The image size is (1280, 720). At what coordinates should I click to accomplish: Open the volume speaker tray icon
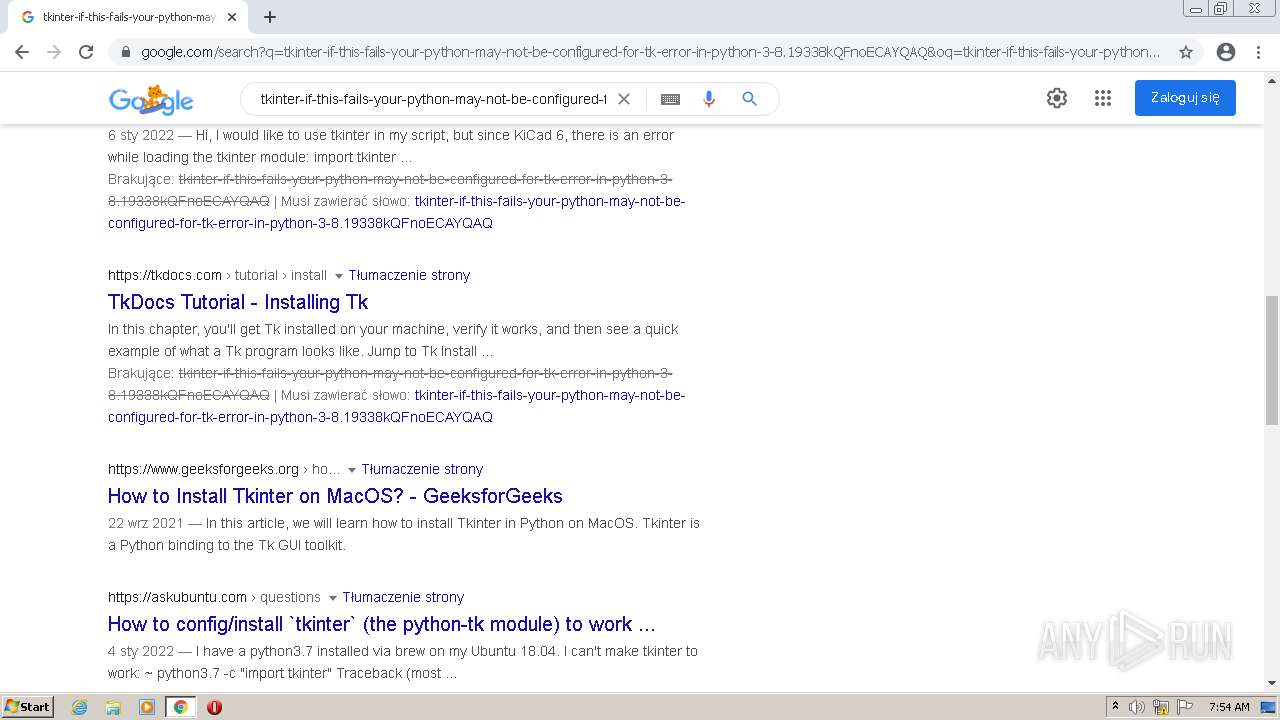(x=1137, y=707)
